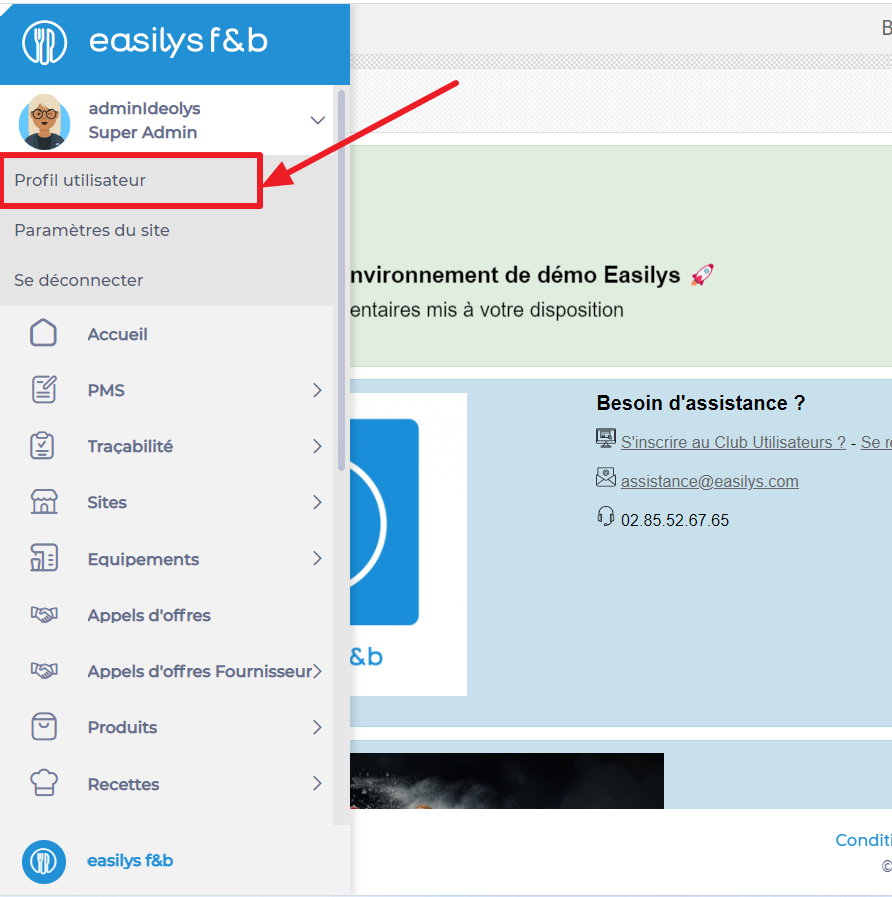Click the Produits shopping bag icon
892x897 pixels.
pos(44,727)
